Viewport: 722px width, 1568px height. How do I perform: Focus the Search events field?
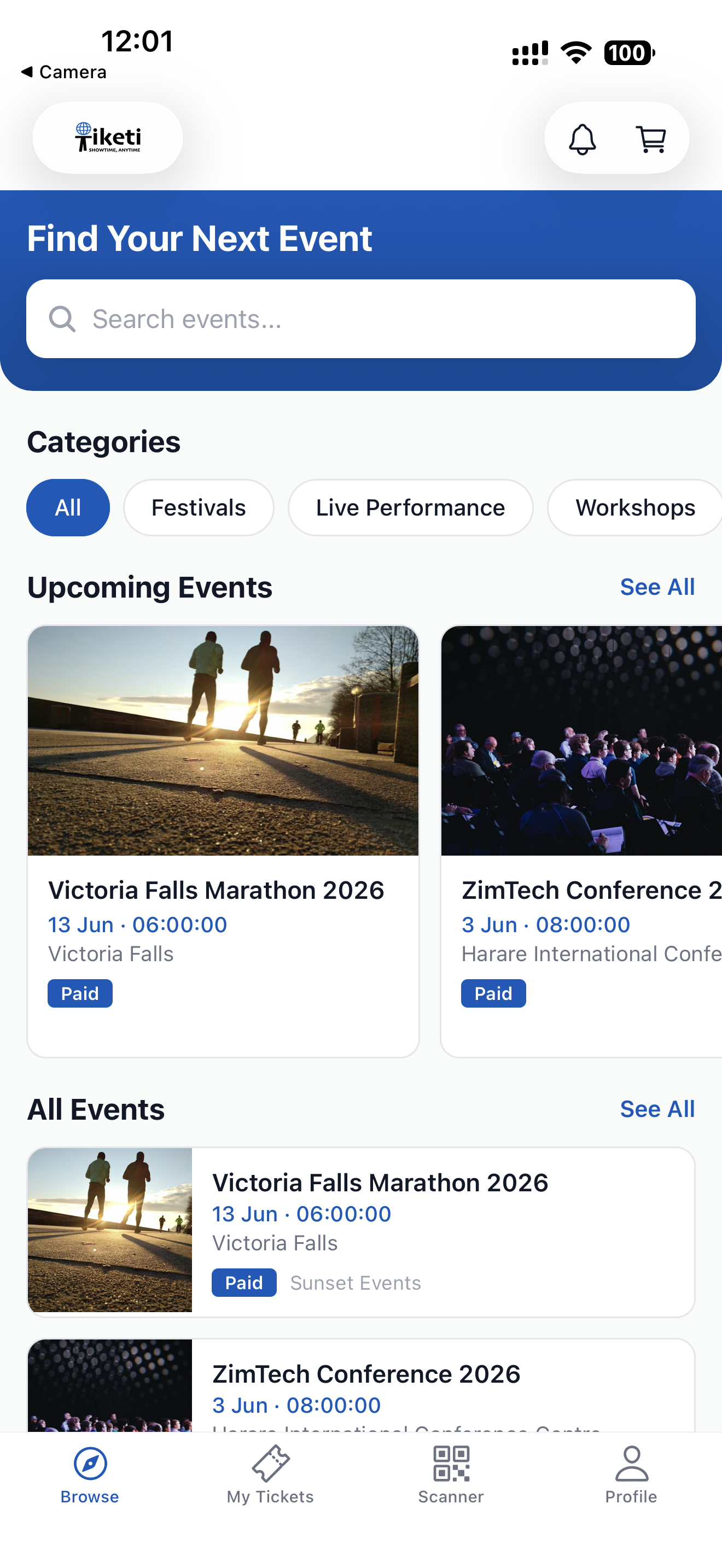pos(377,319)
